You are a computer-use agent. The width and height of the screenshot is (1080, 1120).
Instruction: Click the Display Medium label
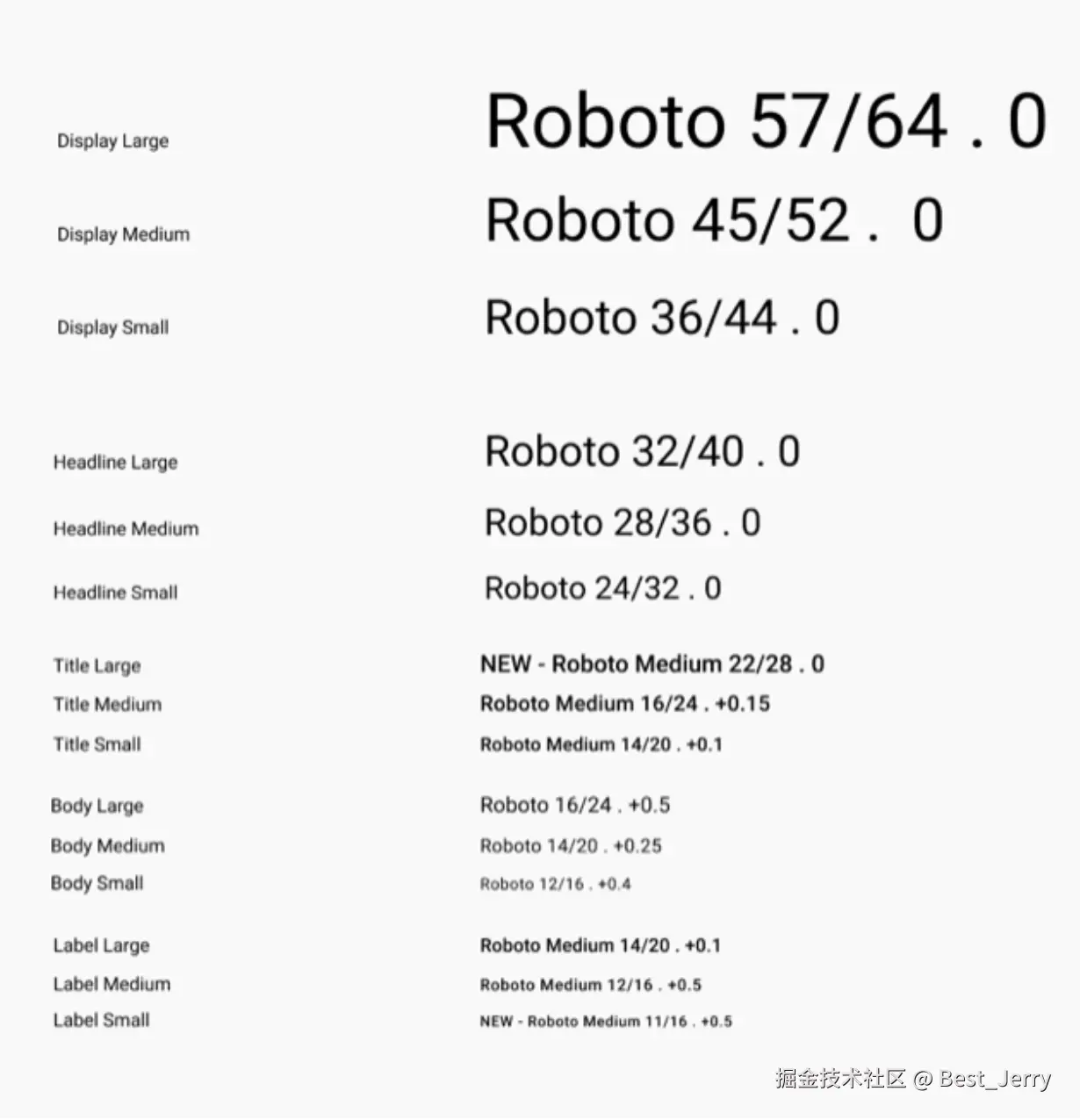(x=123, y=234)
